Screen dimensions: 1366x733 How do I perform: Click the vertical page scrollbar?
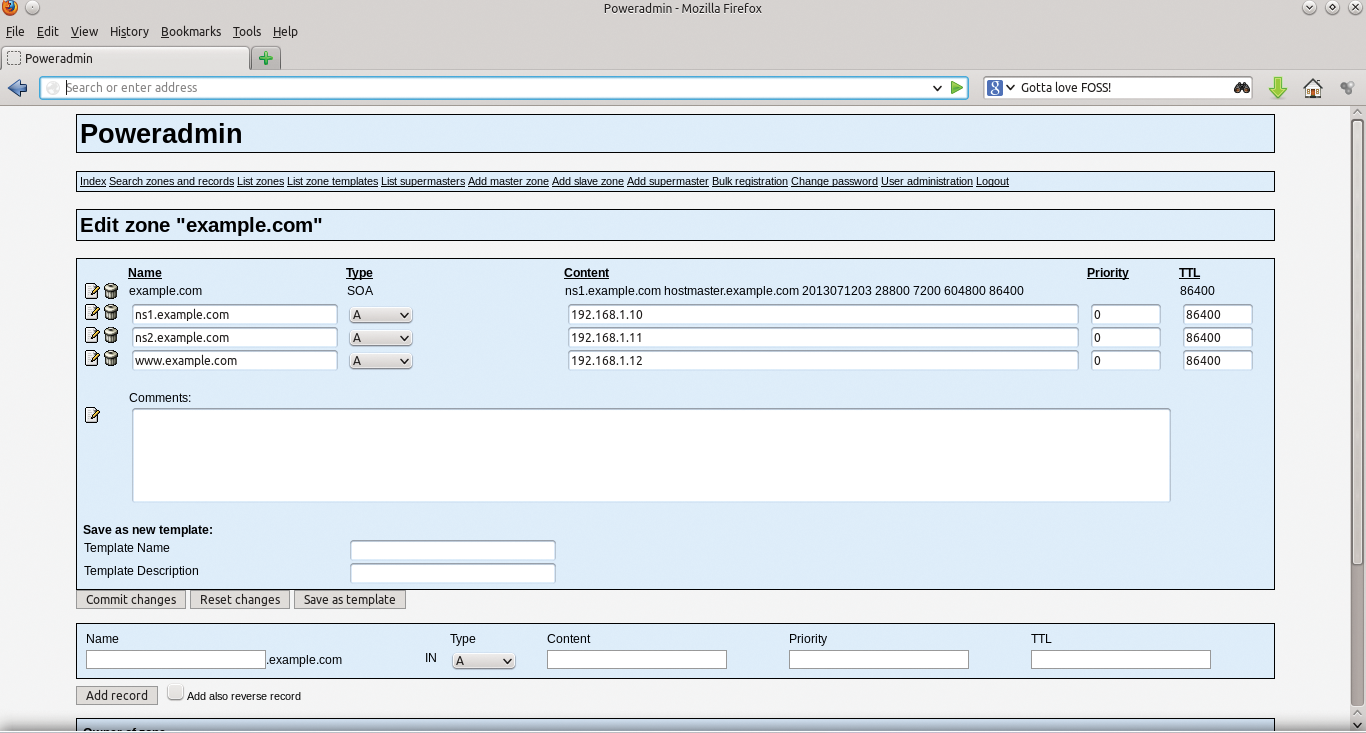pyautogui.click(x=1357, y=340)
